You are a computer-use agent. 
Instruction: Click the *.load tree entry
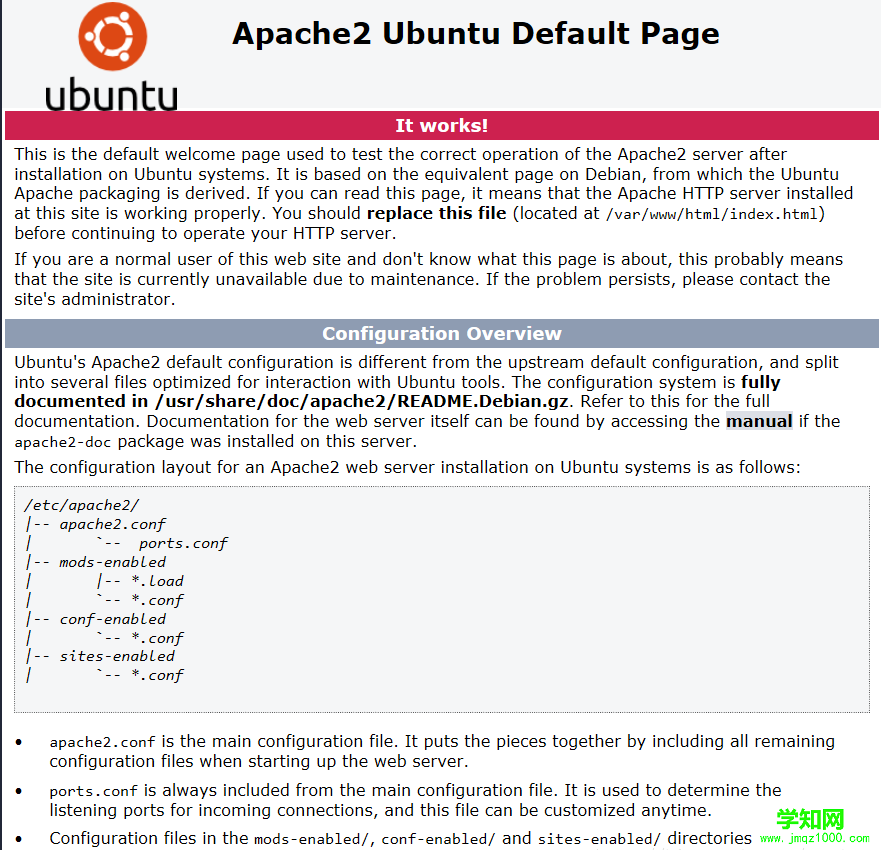click(157, 581)
